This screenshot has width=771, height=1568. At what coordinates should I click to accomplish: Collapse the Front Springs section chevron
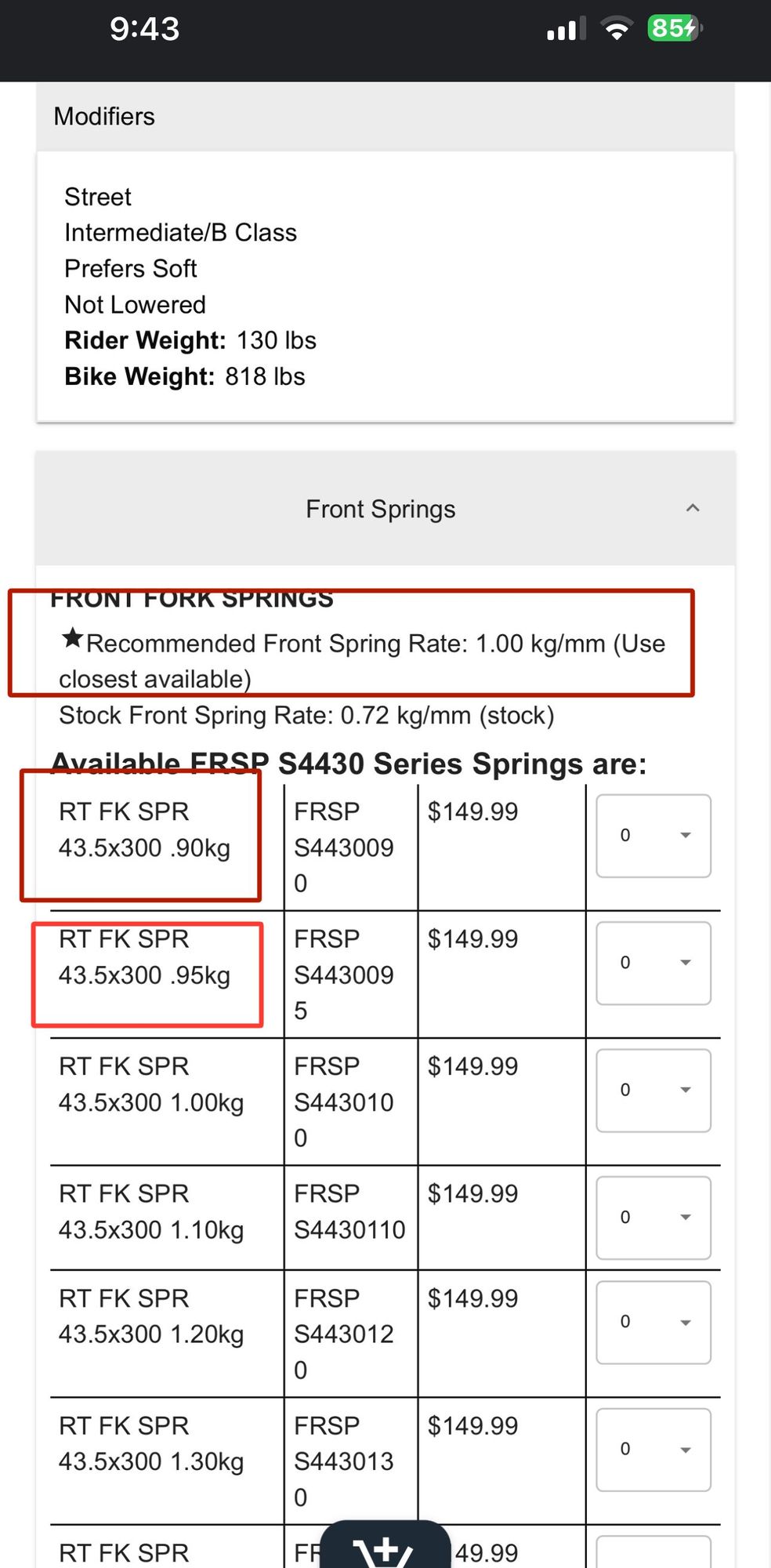click(692, 509)
